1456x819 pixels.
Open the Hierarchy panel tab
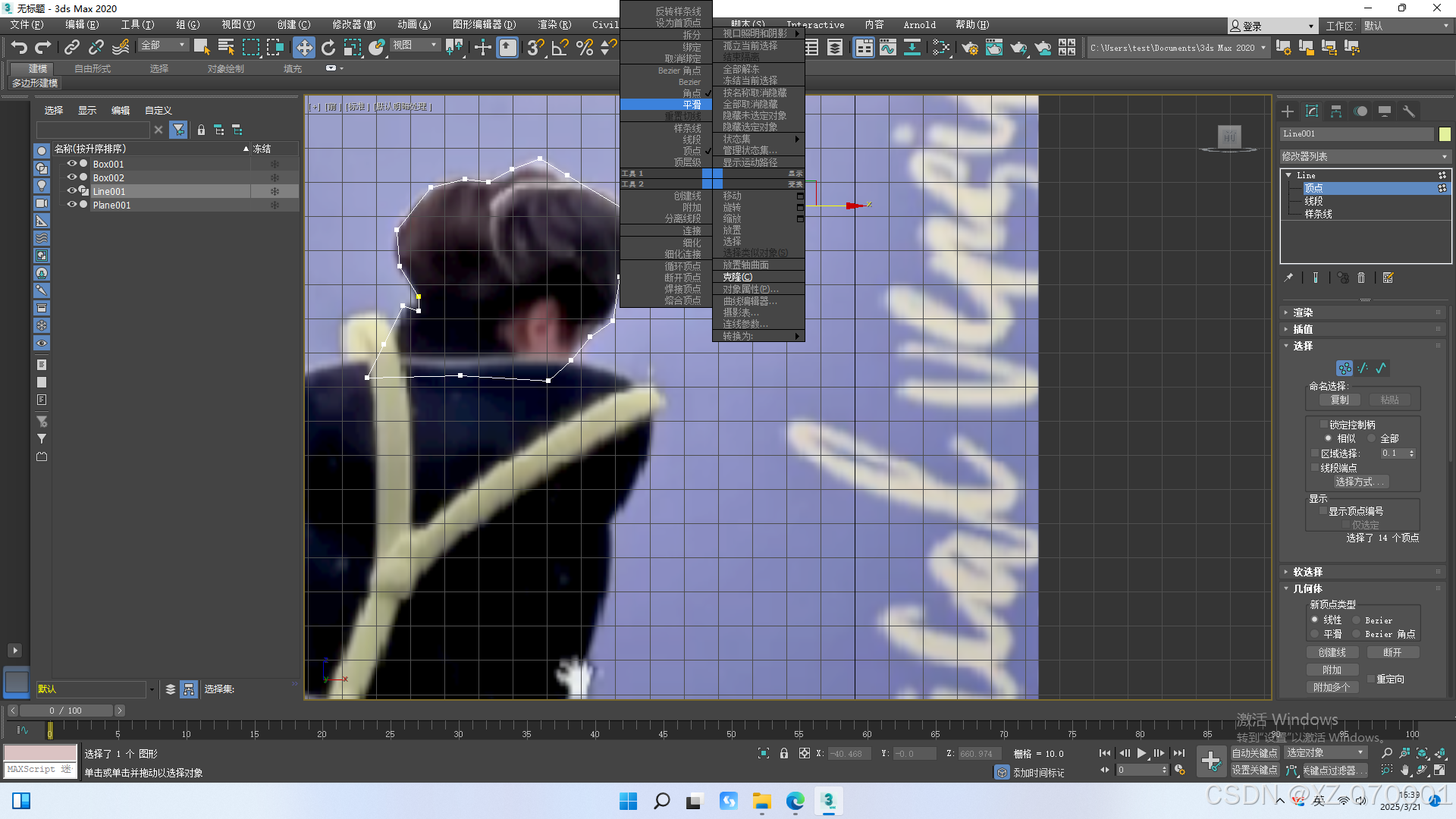(x=1336, y=111)
